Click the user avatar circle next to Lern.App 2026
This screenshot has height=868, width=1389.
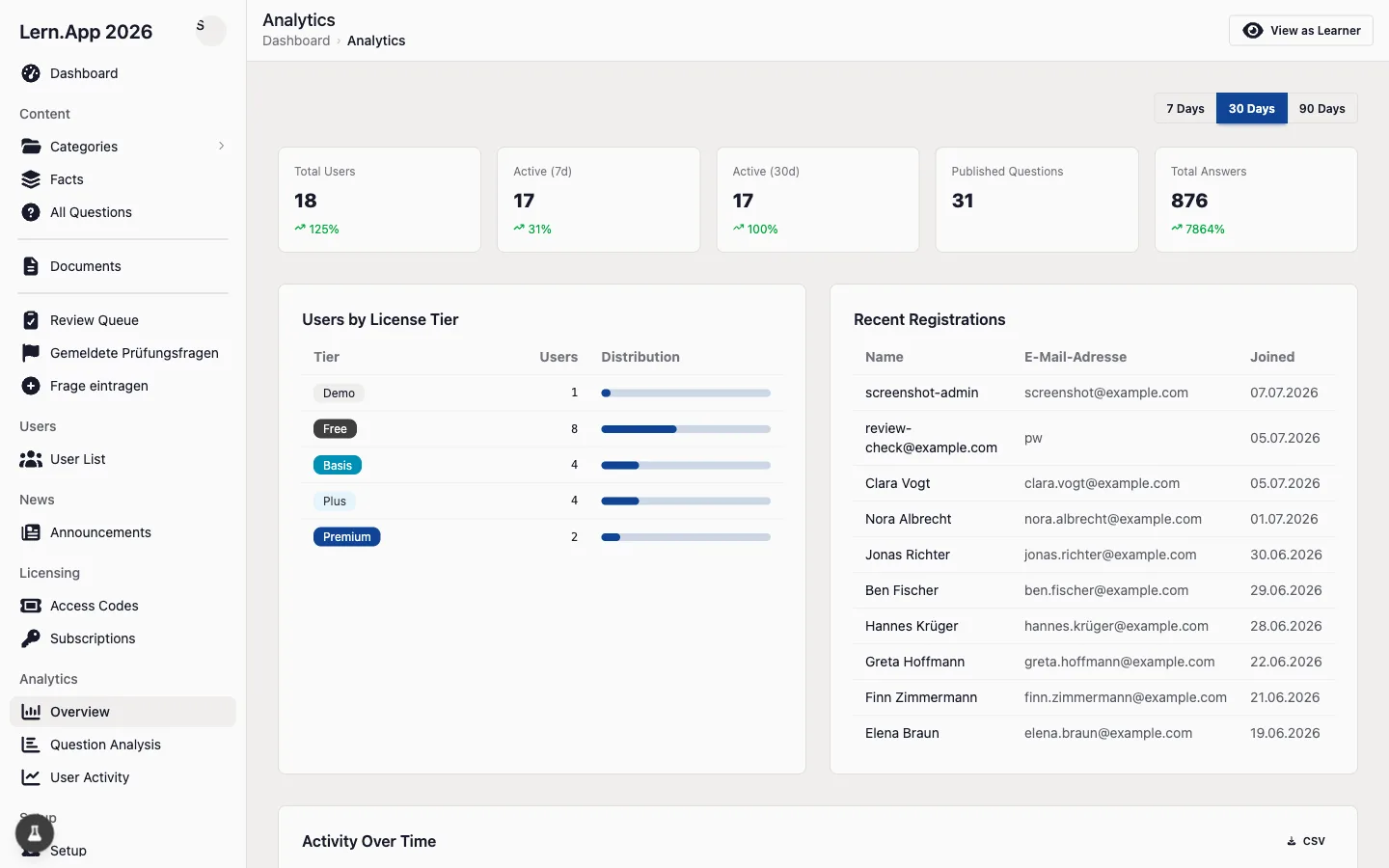point(210,31)
